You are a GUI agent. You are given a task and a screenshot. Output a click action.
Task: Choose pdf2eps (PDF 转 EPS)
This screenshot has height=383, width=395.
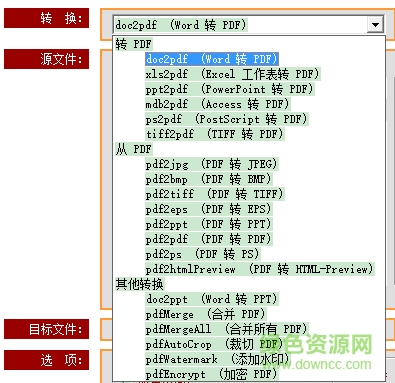pyautogui.click(x=209, y=209)
